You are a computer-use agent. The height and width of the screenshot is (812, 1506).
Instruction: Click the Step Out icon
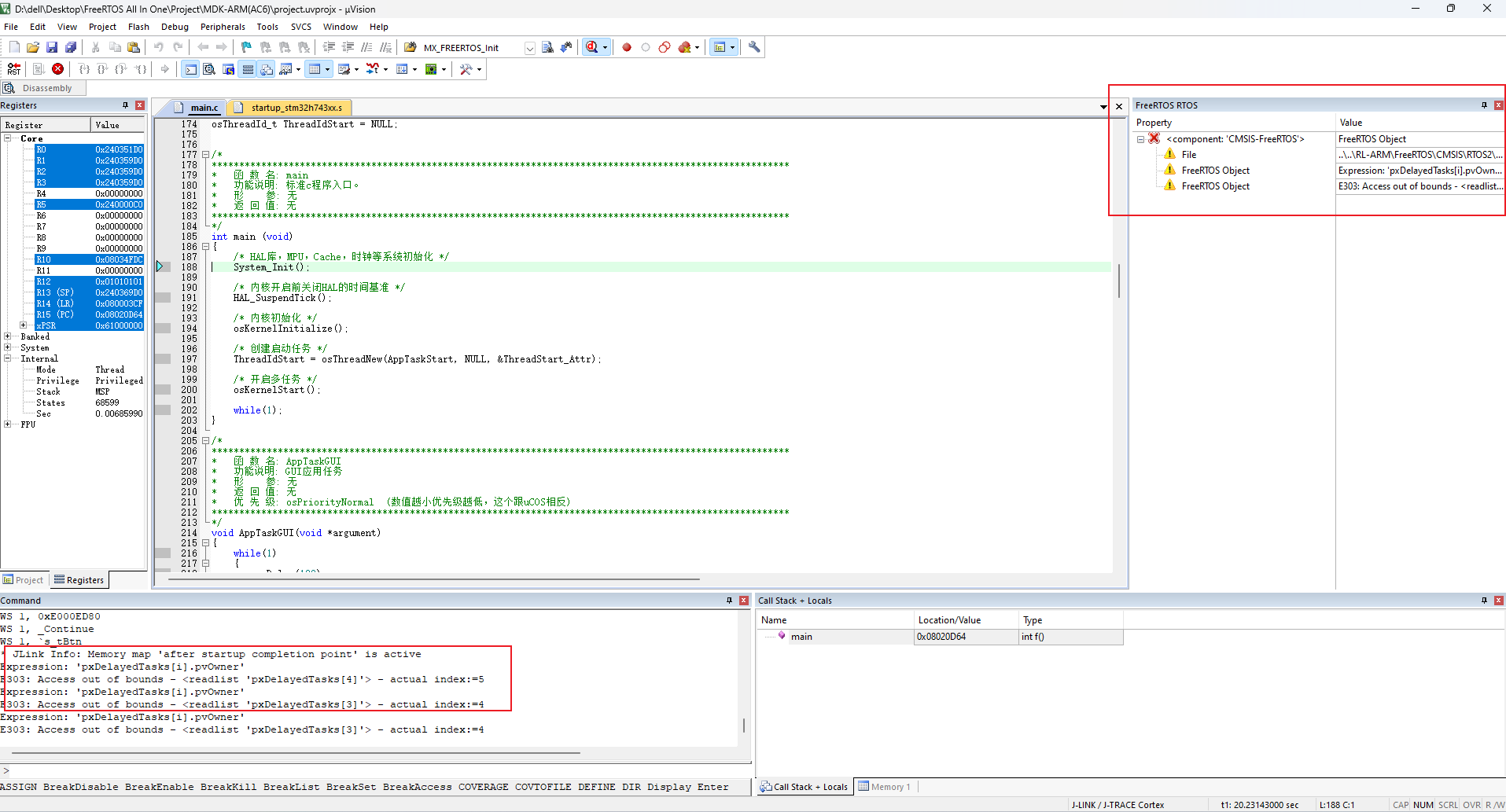pyautogui.click(x=121, y=69)
